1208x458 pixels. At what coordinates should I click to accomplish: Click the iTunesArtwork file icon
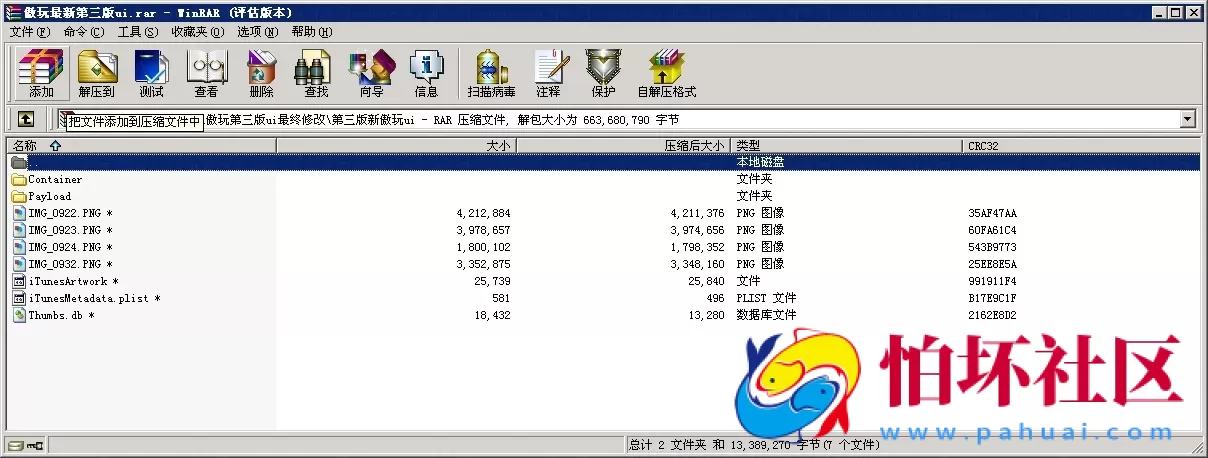[19, 281]
